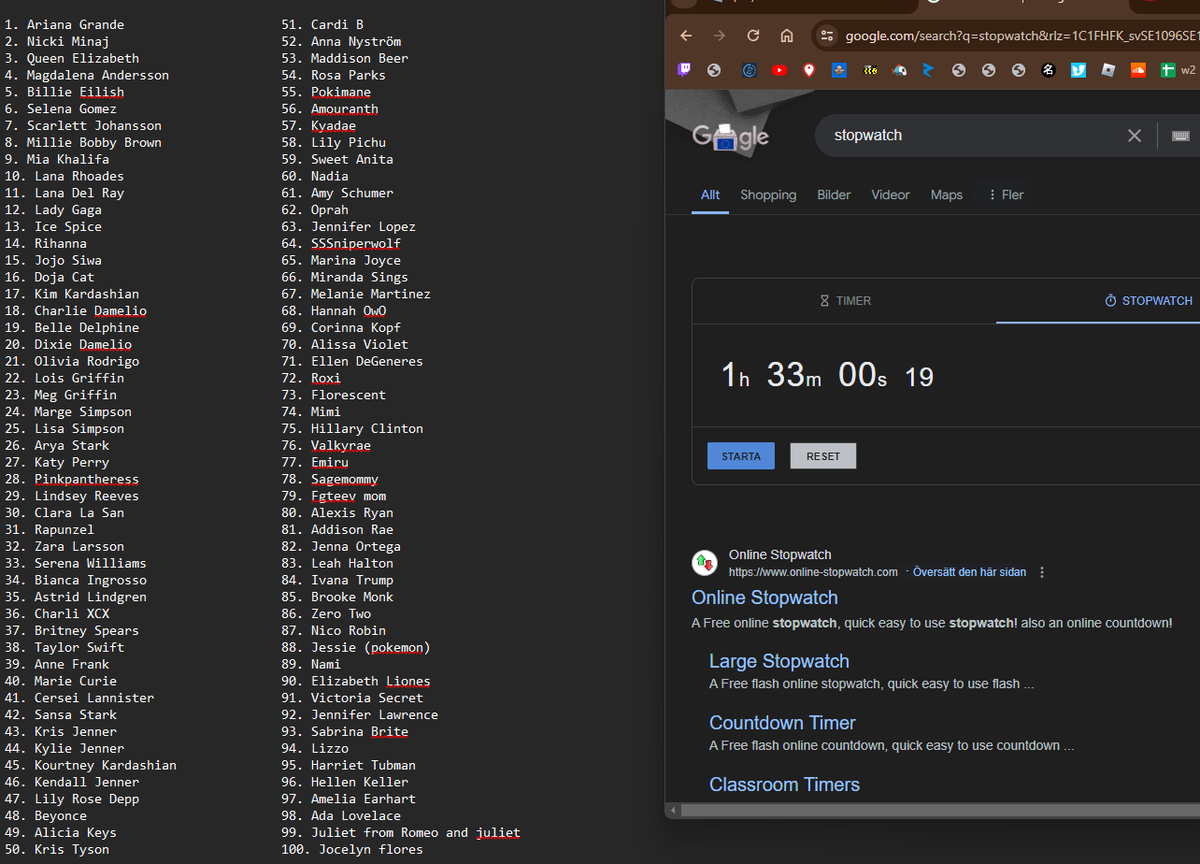
Task: Click '64. SSSniperwolf' in the list
Action: coord(341,244)
